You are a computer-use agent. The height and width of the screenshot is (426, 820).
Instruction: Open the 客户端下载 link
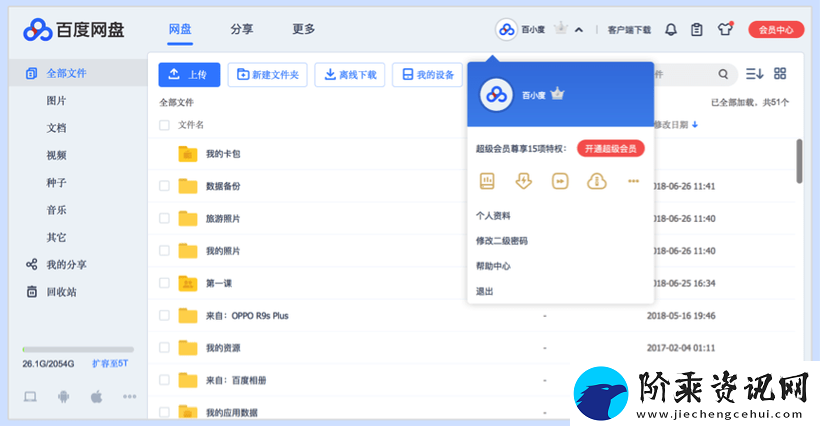click(x=629, y=30)
